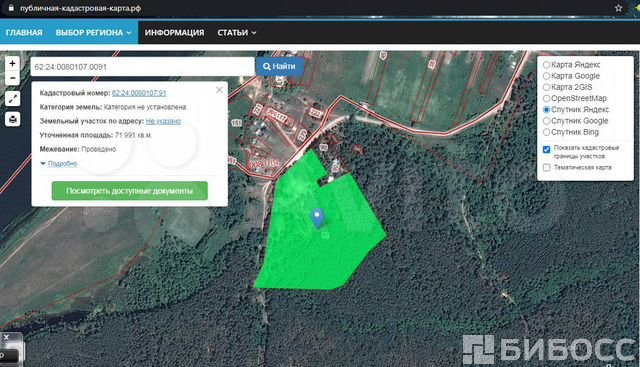Click the Посмотреть доступные документы button
The image size is (640, 367).
(129, 191)
